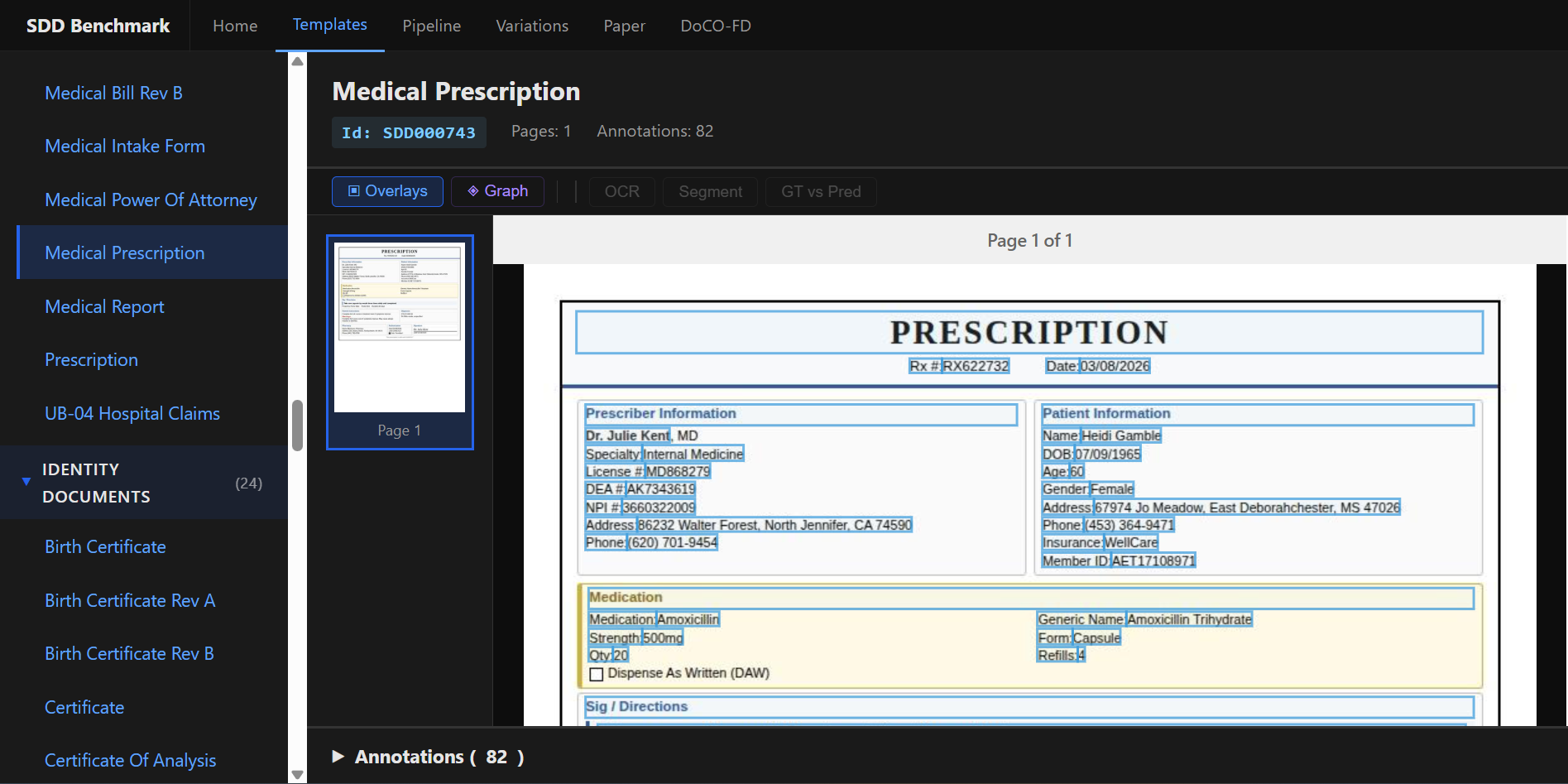
Task: Open the Pipeline tab
Action: [431, 26]
